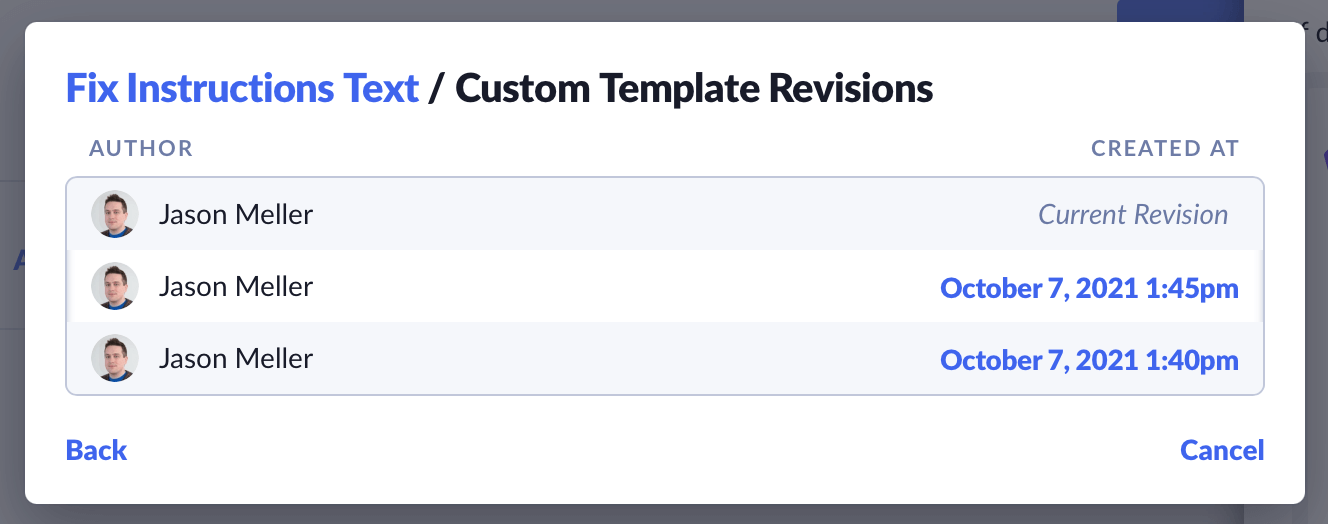Image resolution: width=1328 pixels, height=524 pixels.
Task: Click the slash separator in the dialog title
Action: tap(436, 90)
